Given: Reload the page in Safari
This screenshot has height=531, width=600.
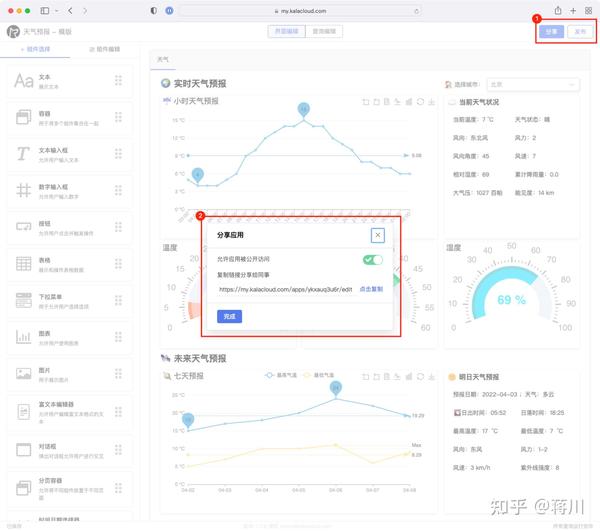Looking at the screenshot, I should (416, 11).
